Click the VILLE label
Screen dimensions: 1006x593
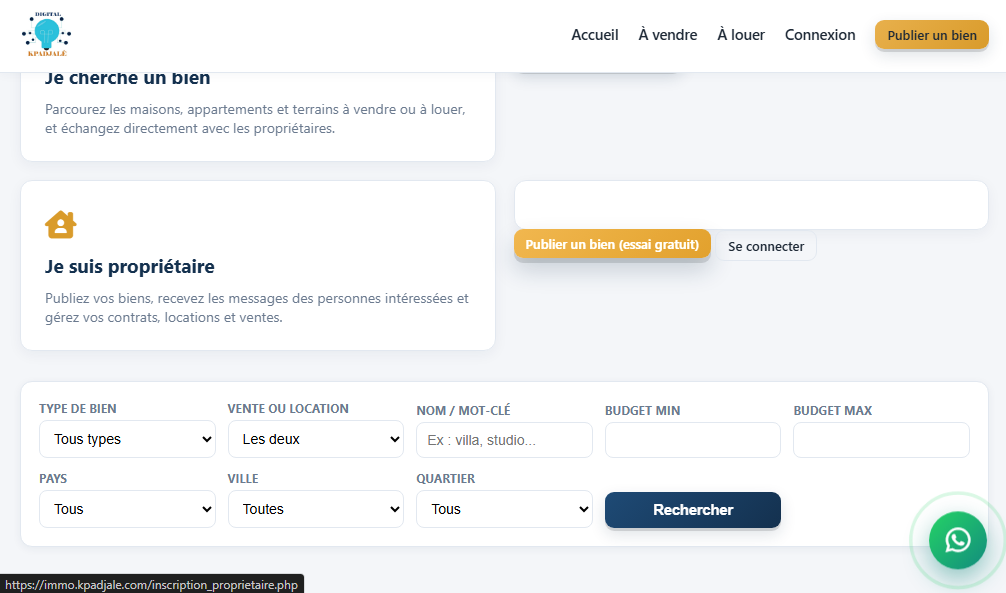point(243,479)
